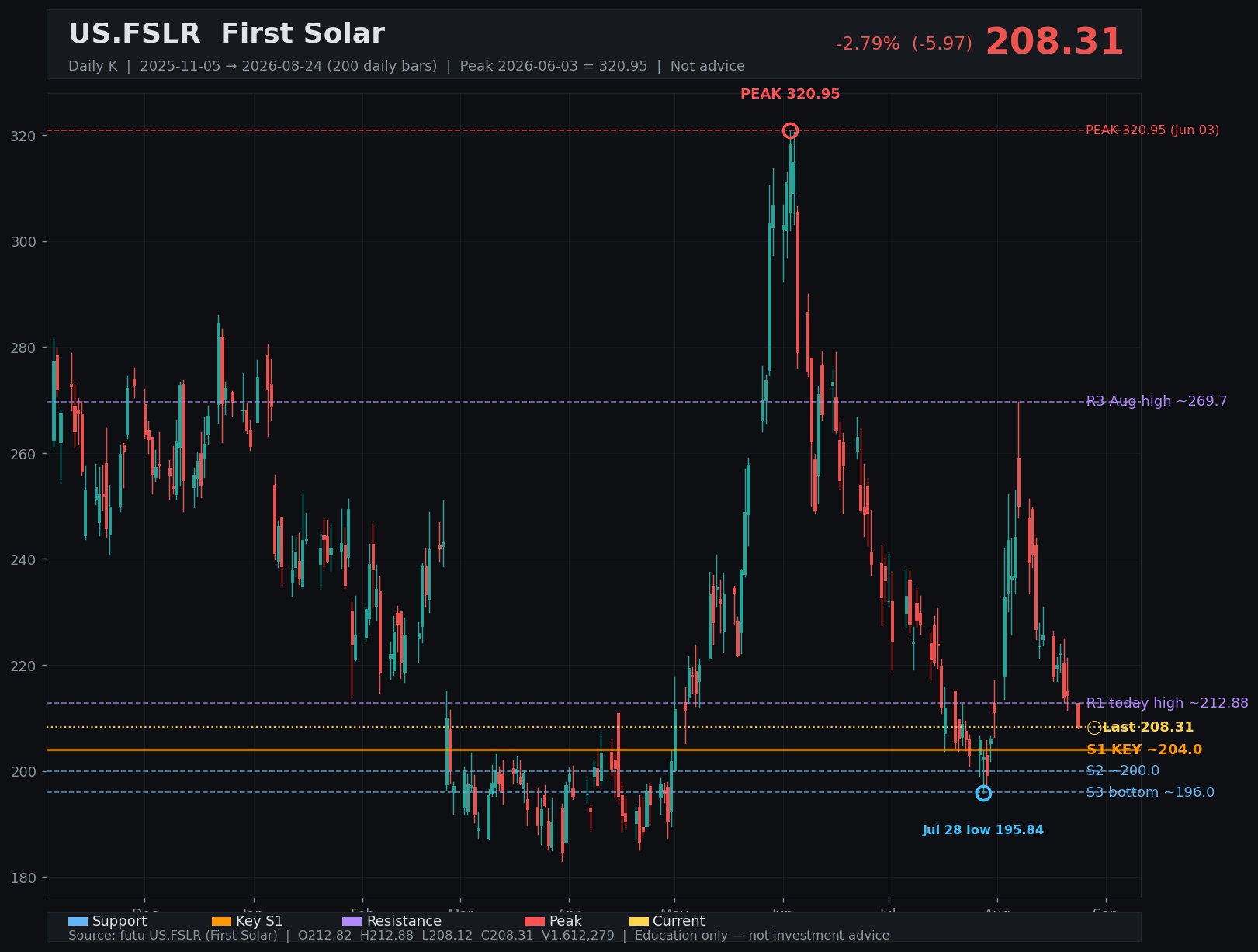Image resolution: width=1258 pixels, height=952 pixels.
Task: Click the red Peak legend swatch
Action: tap(535, 922)
